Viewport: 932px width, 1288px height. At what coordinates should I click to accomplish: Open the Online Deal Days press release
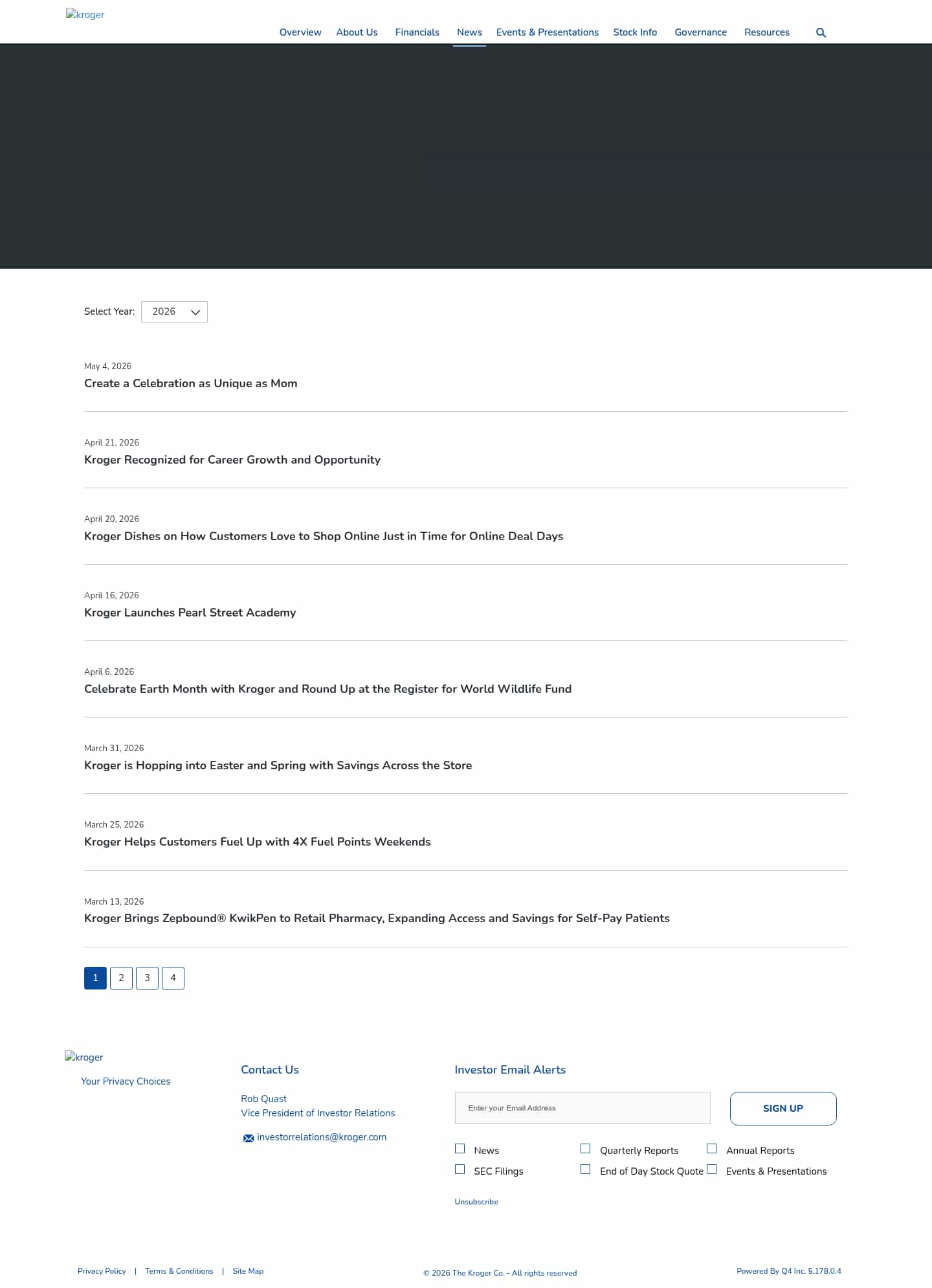324,536
